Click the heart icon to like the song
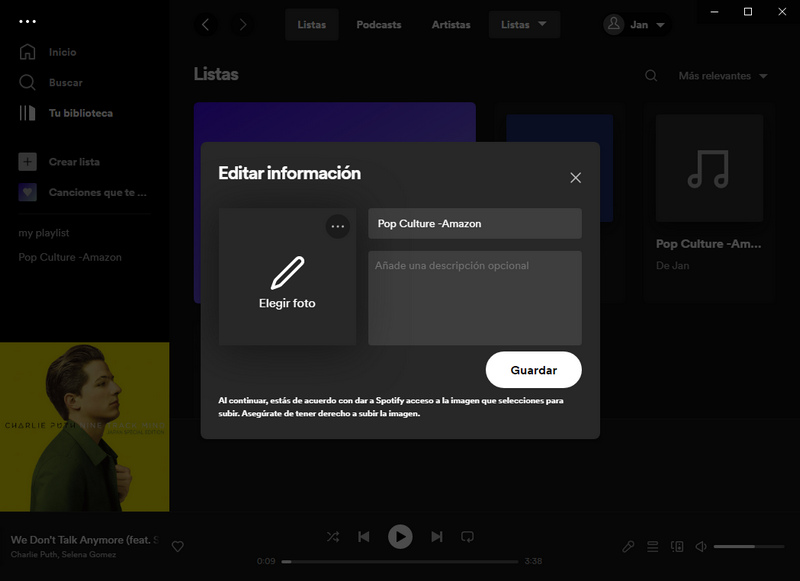This screenshot has height=581, width=800. (x=178, y=546)
